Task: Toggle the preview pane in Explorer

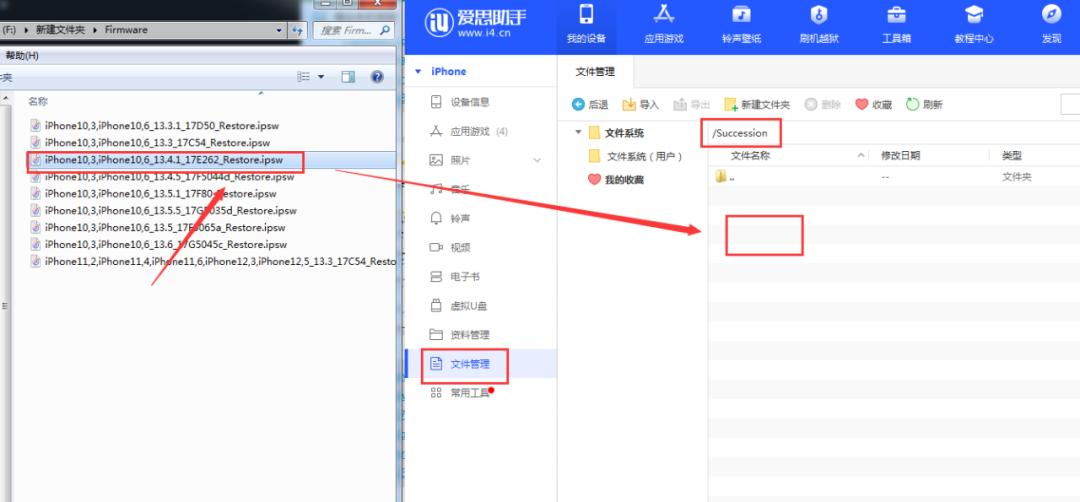Action: coord(349,77)
